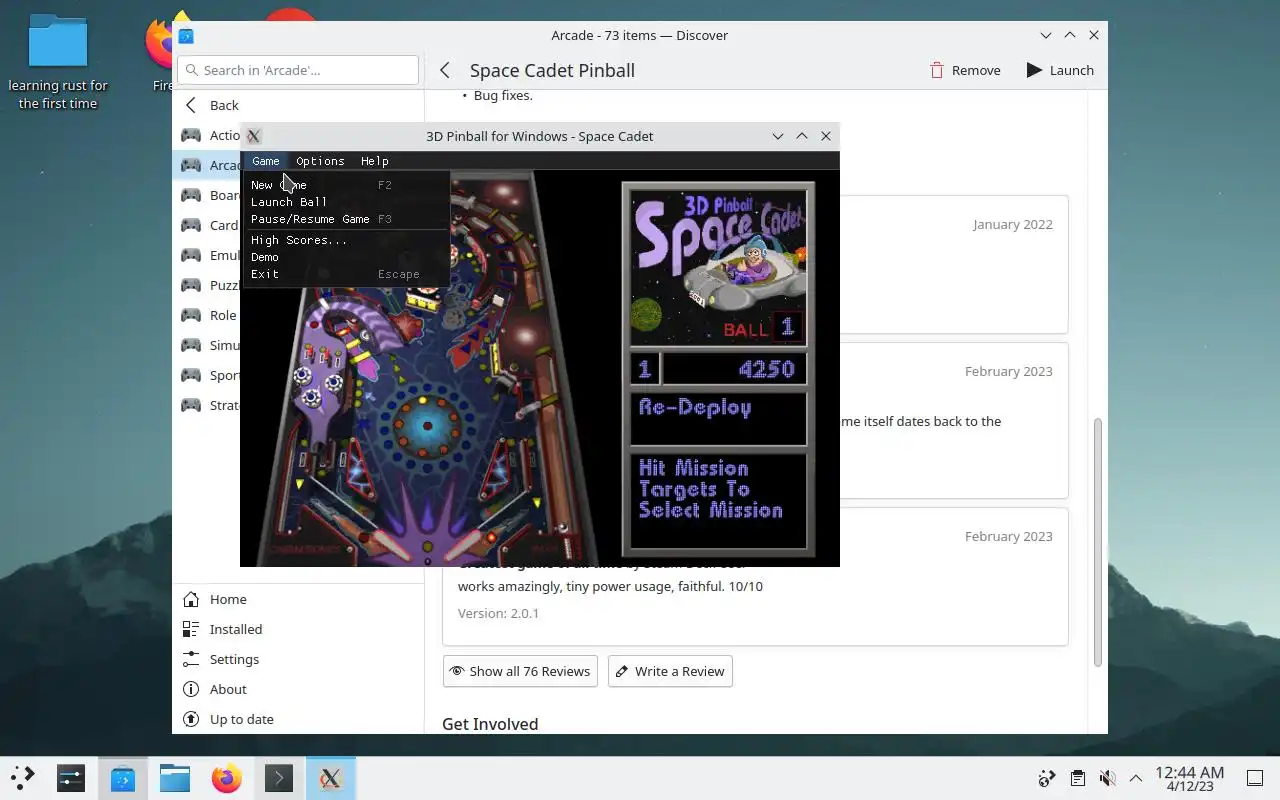Click 'Get Involved' heading in Discover
Viewport: 1280px width, 800px height.
tap(490, 724)
